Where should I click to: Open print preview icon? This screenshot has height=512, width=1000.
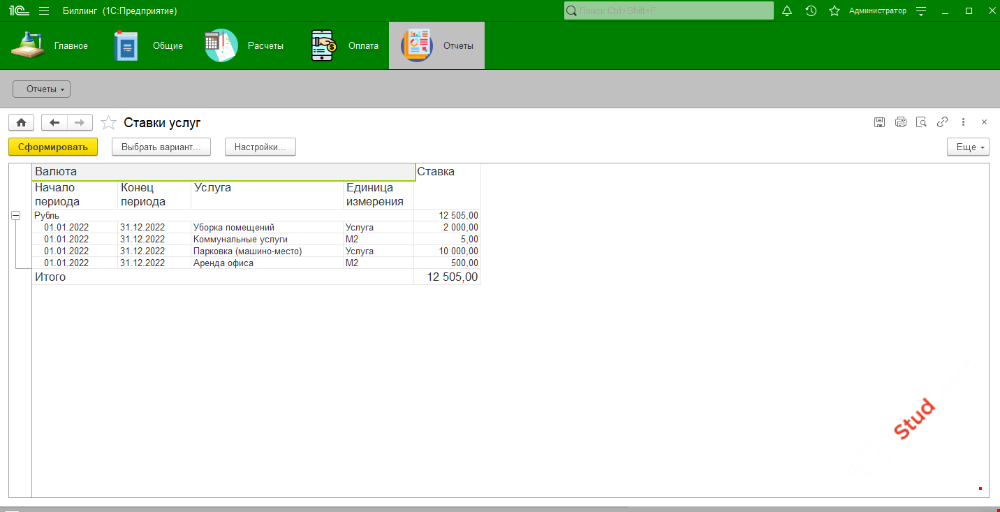[921, 122]
